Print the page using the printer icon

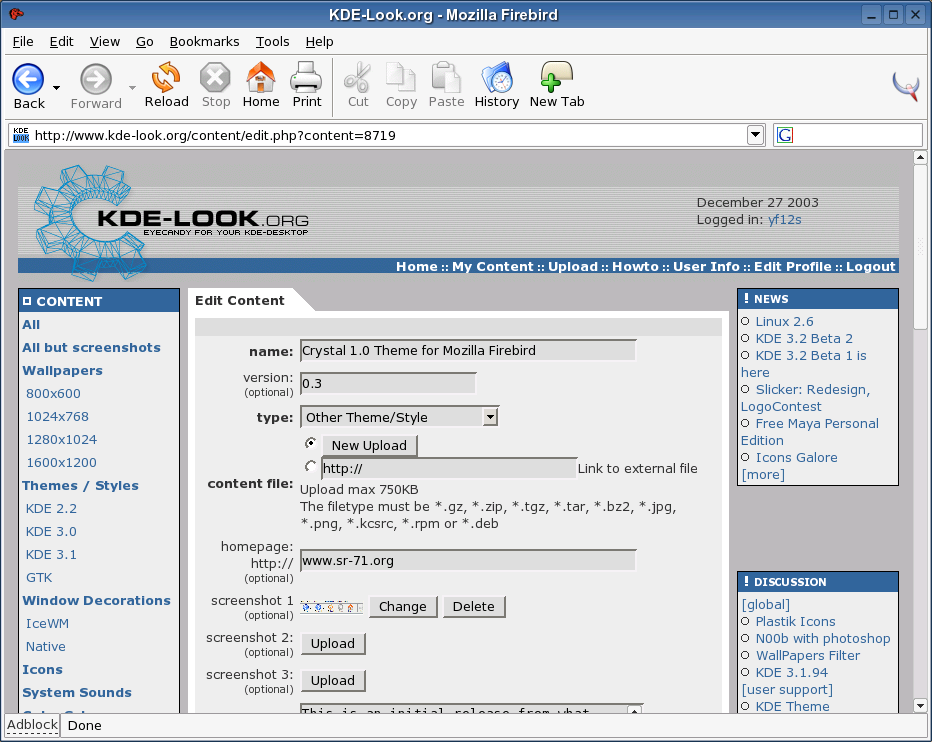[x=307, y=77]
